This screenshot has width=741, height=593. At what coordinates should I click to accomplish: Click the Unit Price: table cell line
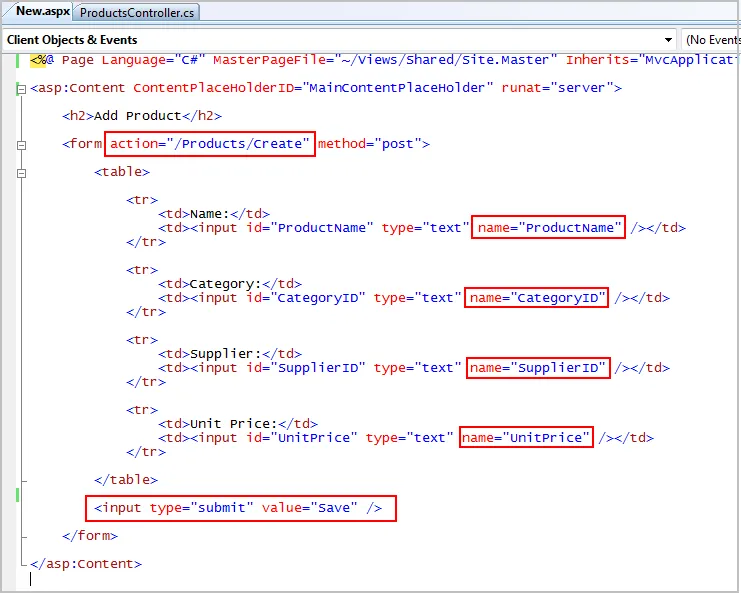(x=238, y=424)
